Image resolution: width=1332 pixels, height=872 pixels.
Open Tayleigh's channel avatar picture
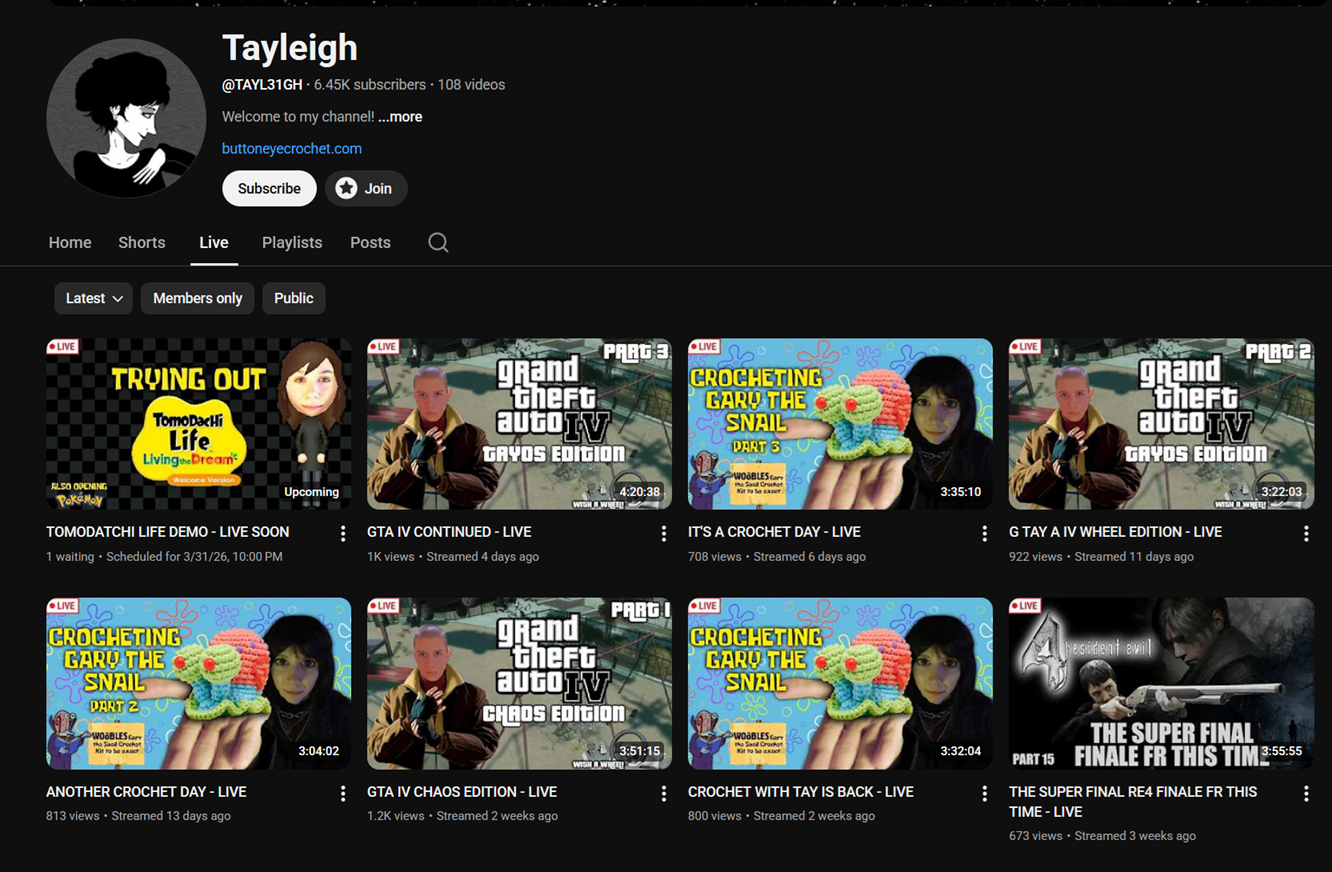126,118
